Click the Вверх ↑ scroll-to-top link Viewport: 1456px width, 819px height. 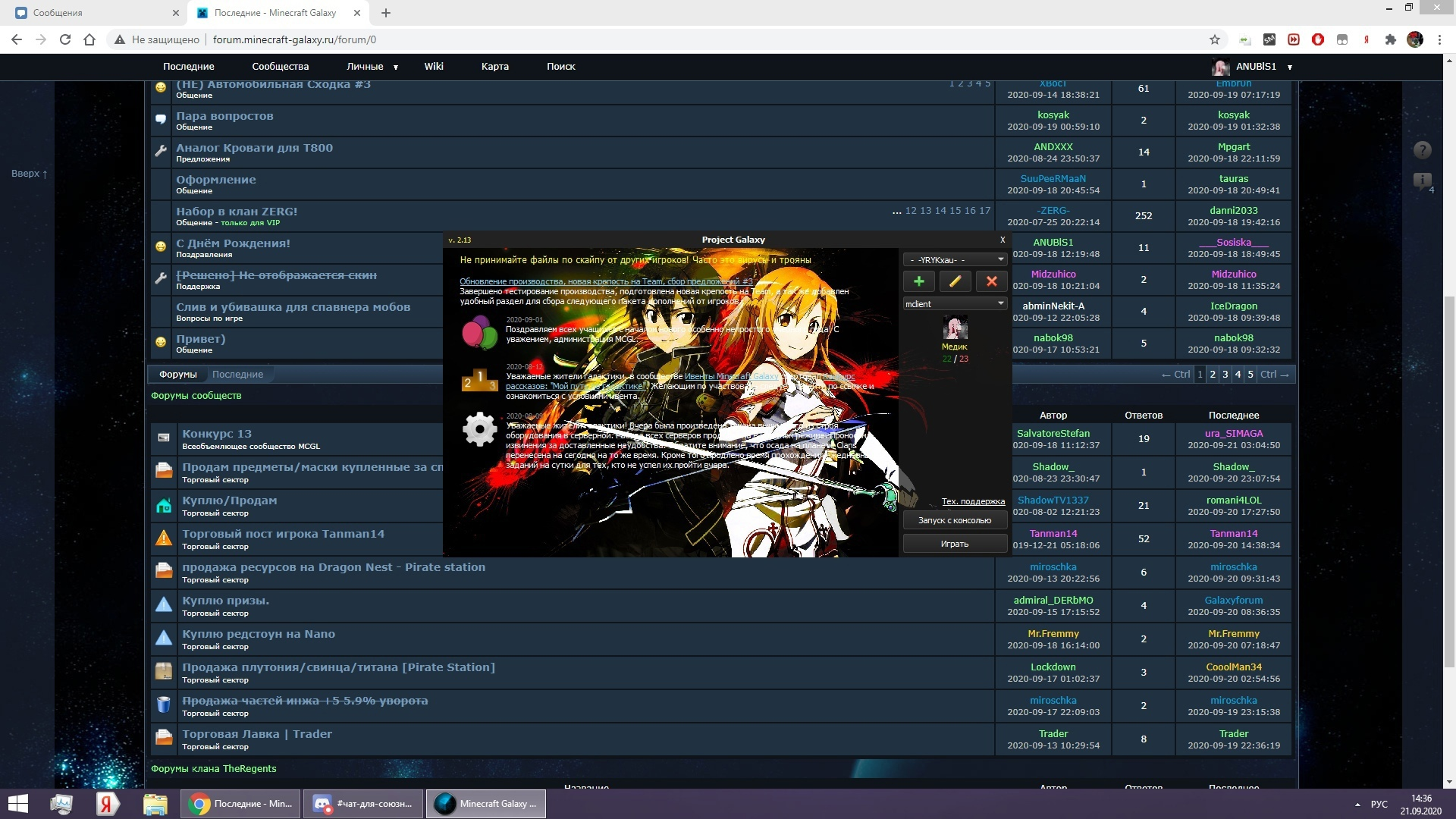29,174
